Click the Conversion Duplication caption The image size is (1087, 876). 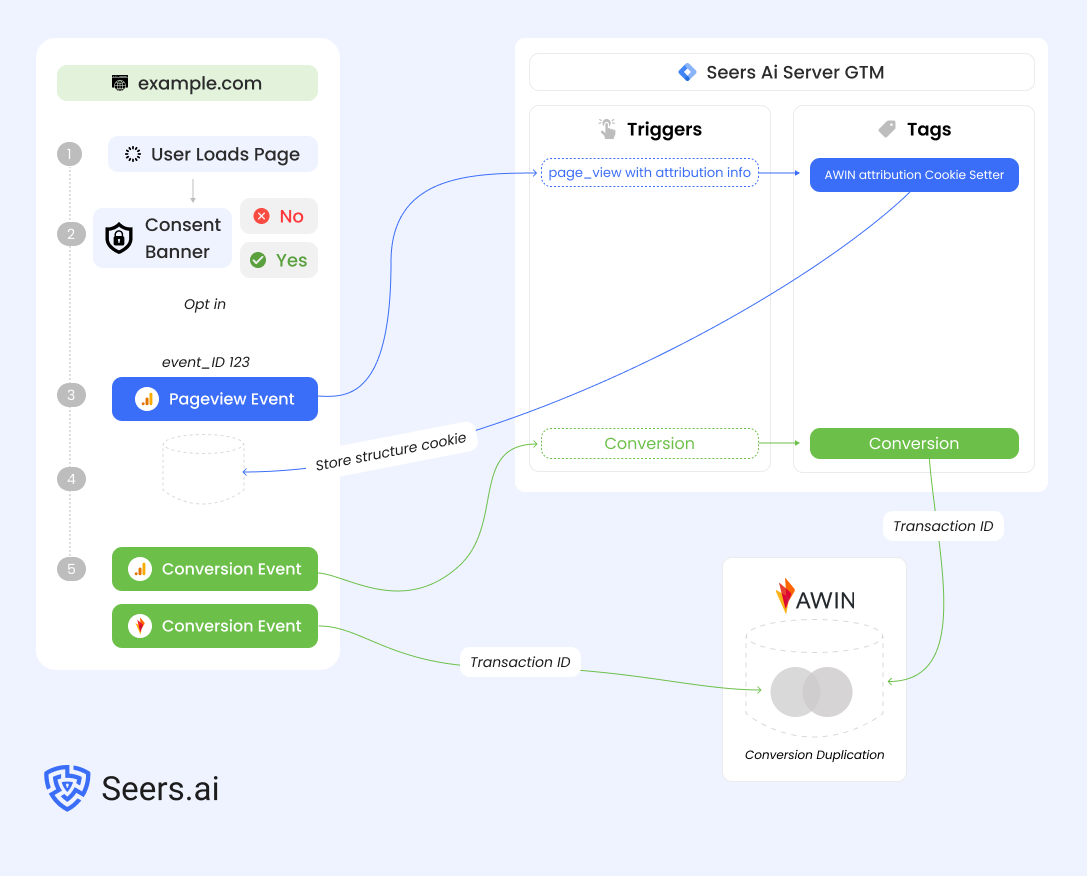[x=815, y=755]
